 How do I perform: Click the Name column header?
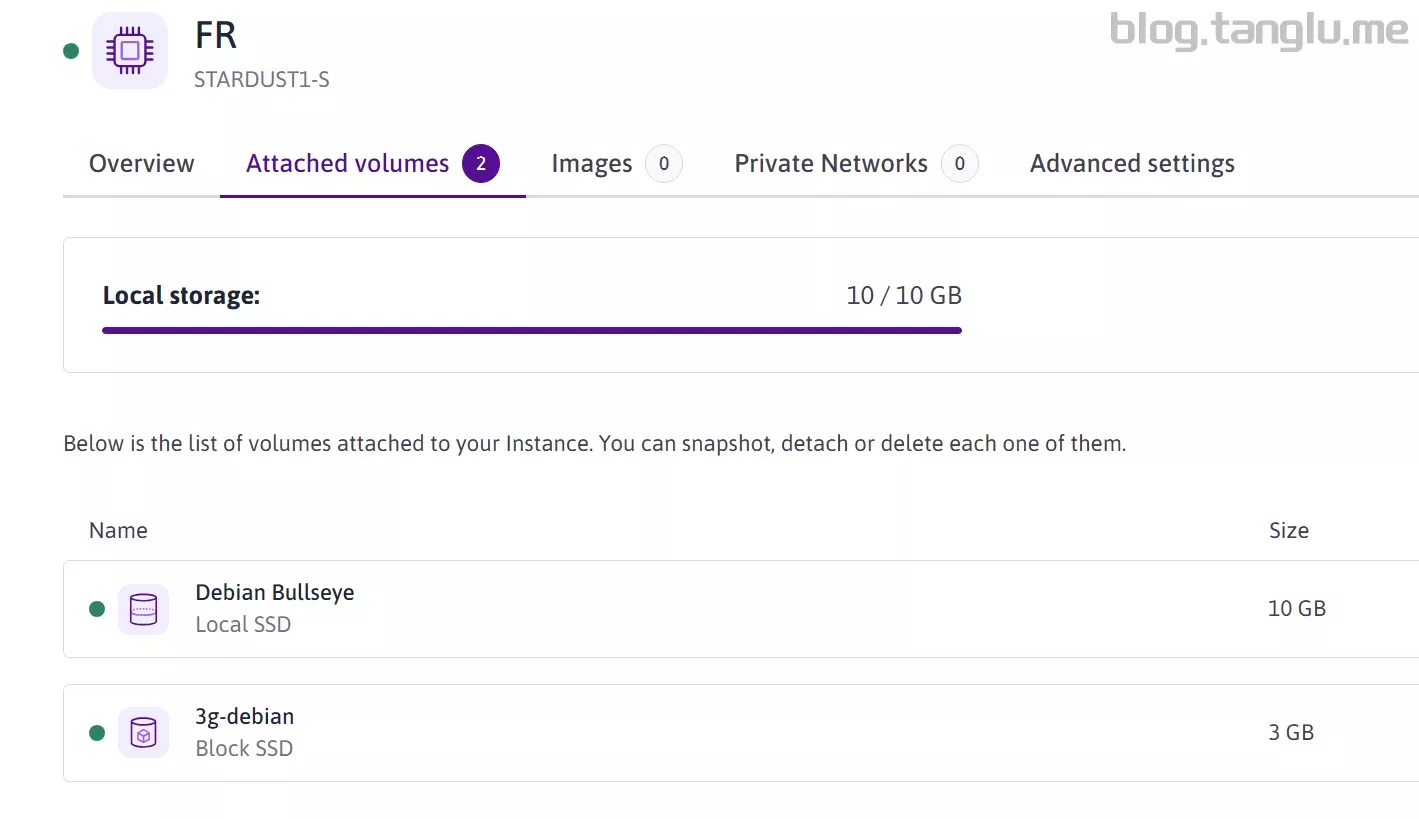click(118, 531)
